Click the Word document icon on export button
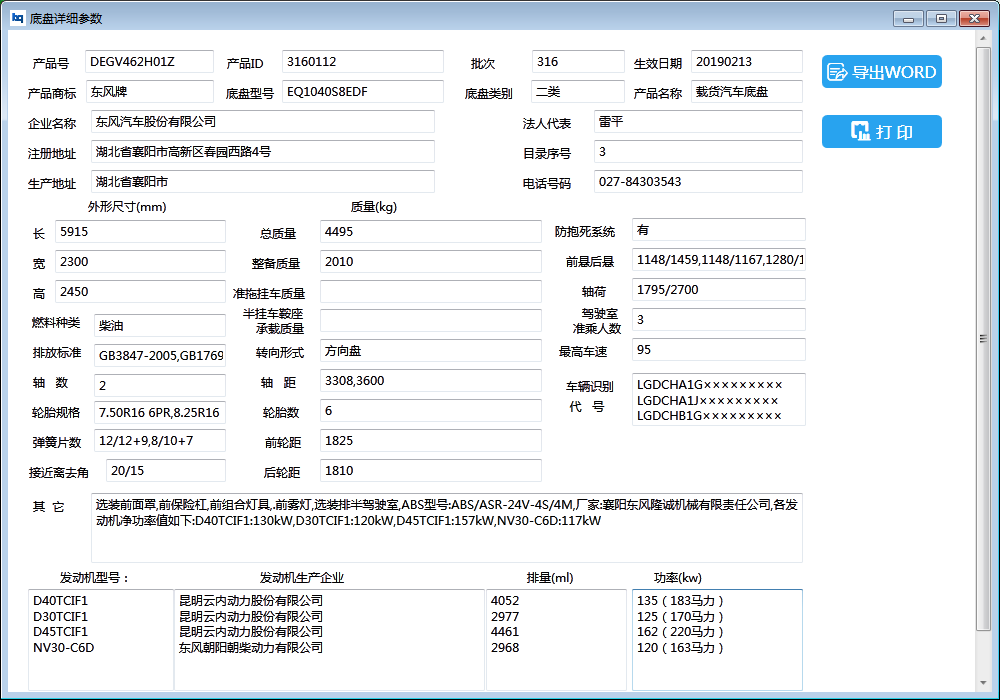 click(x=836, y=72)
